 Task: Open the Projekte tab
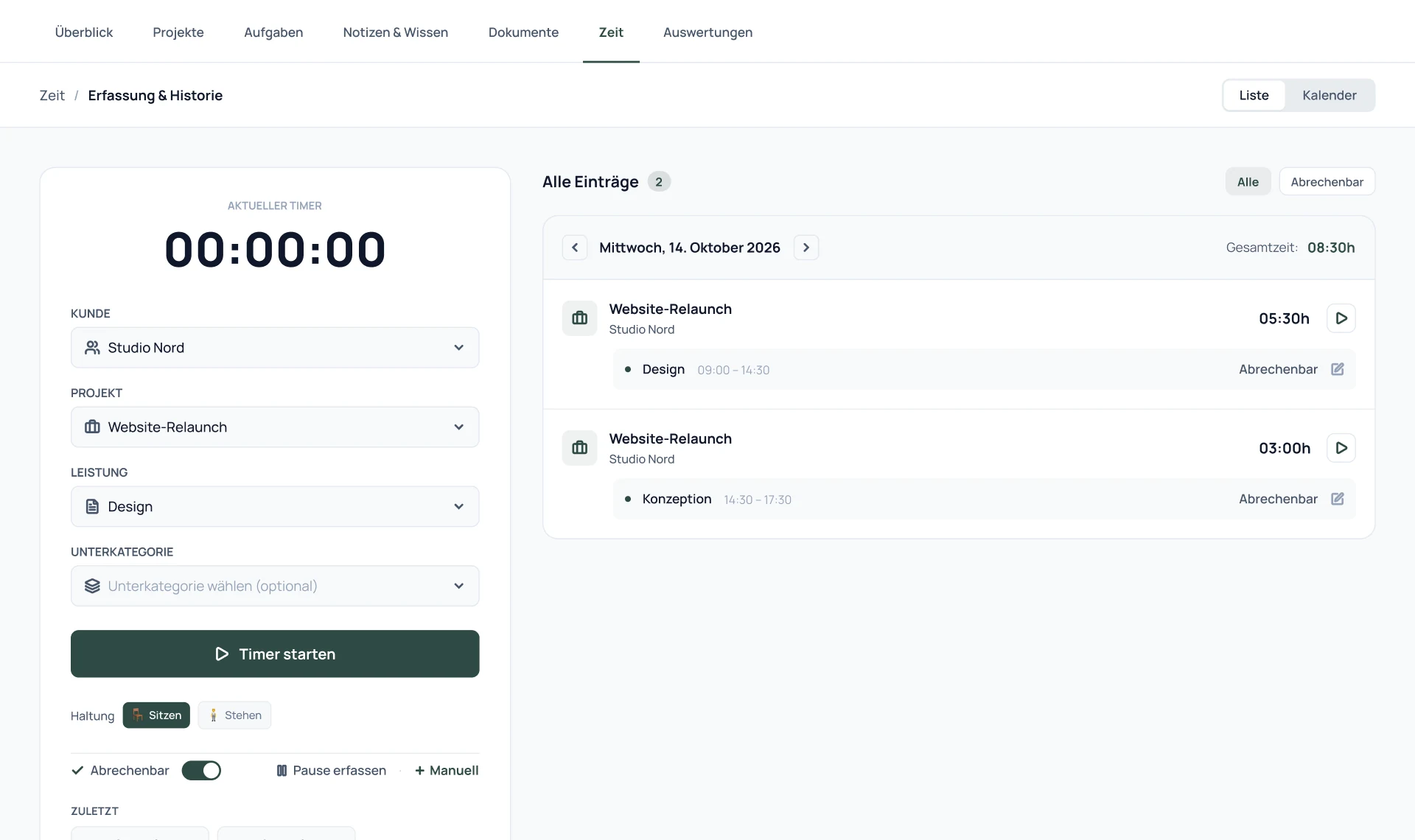pyautogui.click(x=178, y=32)
